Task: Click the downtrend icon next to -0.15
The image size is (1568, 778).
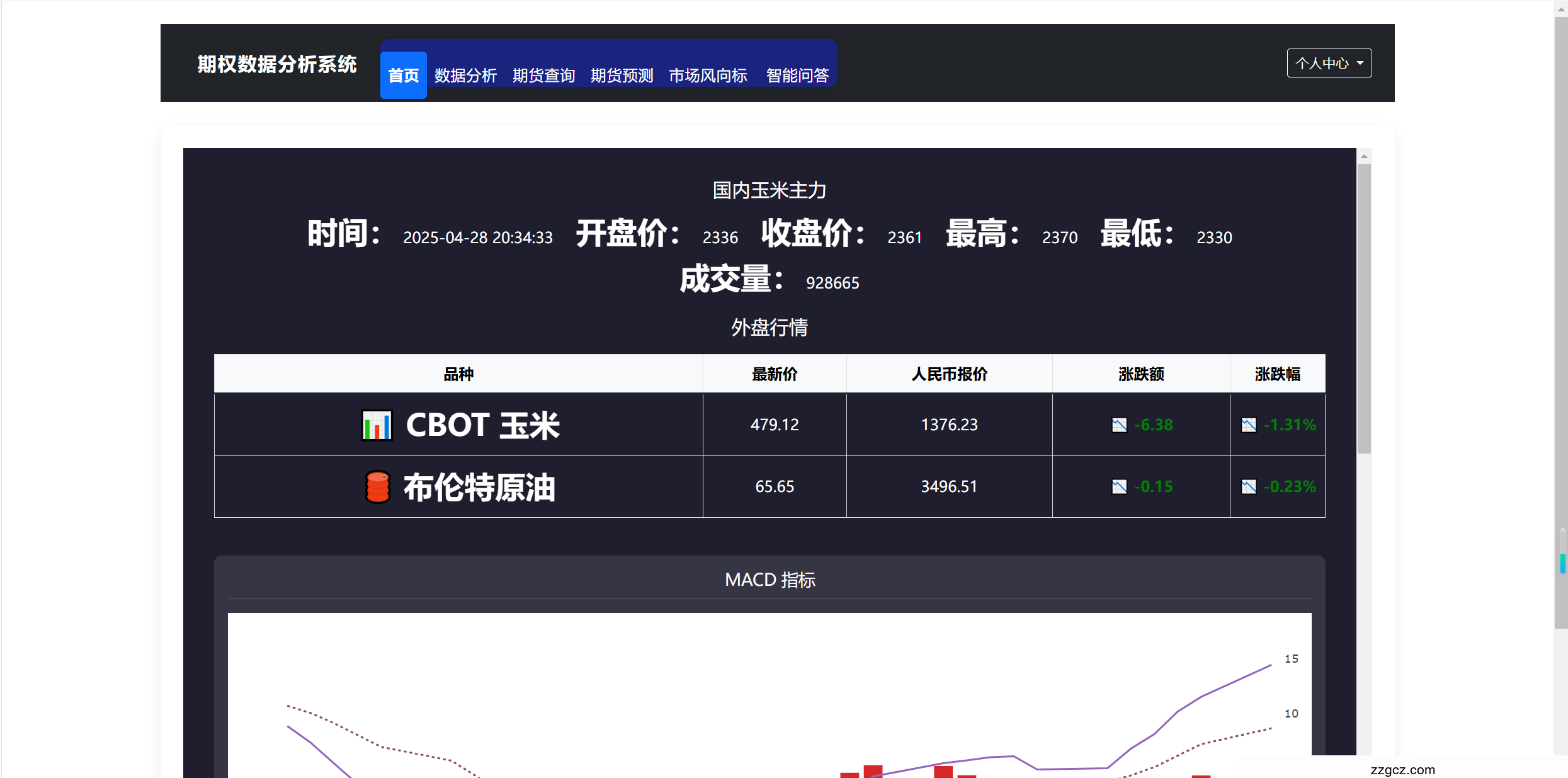Action: pyautogui.click(x=1118, y=486)
